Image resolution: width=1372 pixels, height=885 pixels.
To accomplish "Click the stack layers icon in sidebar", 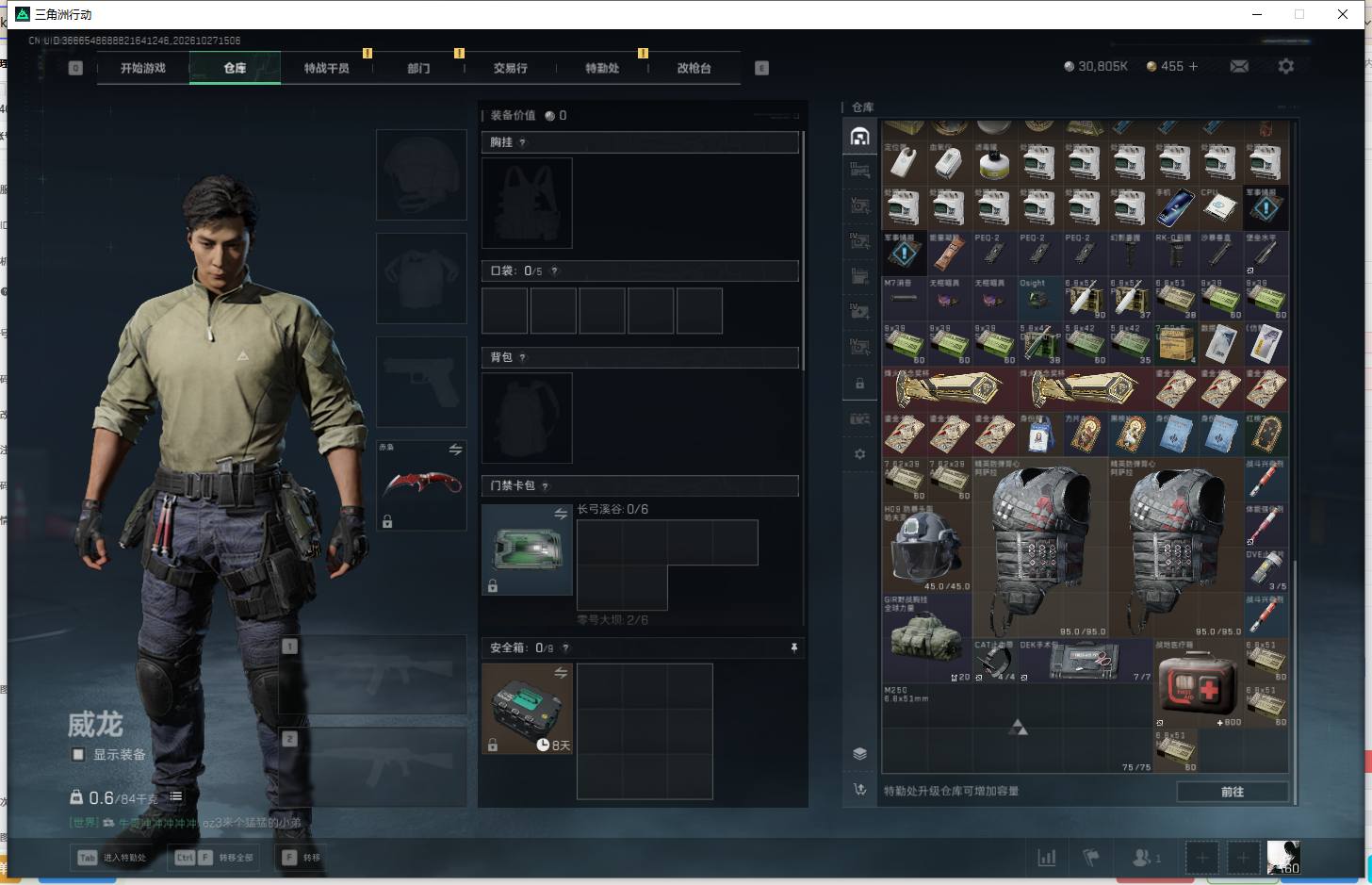I will 859,753.
